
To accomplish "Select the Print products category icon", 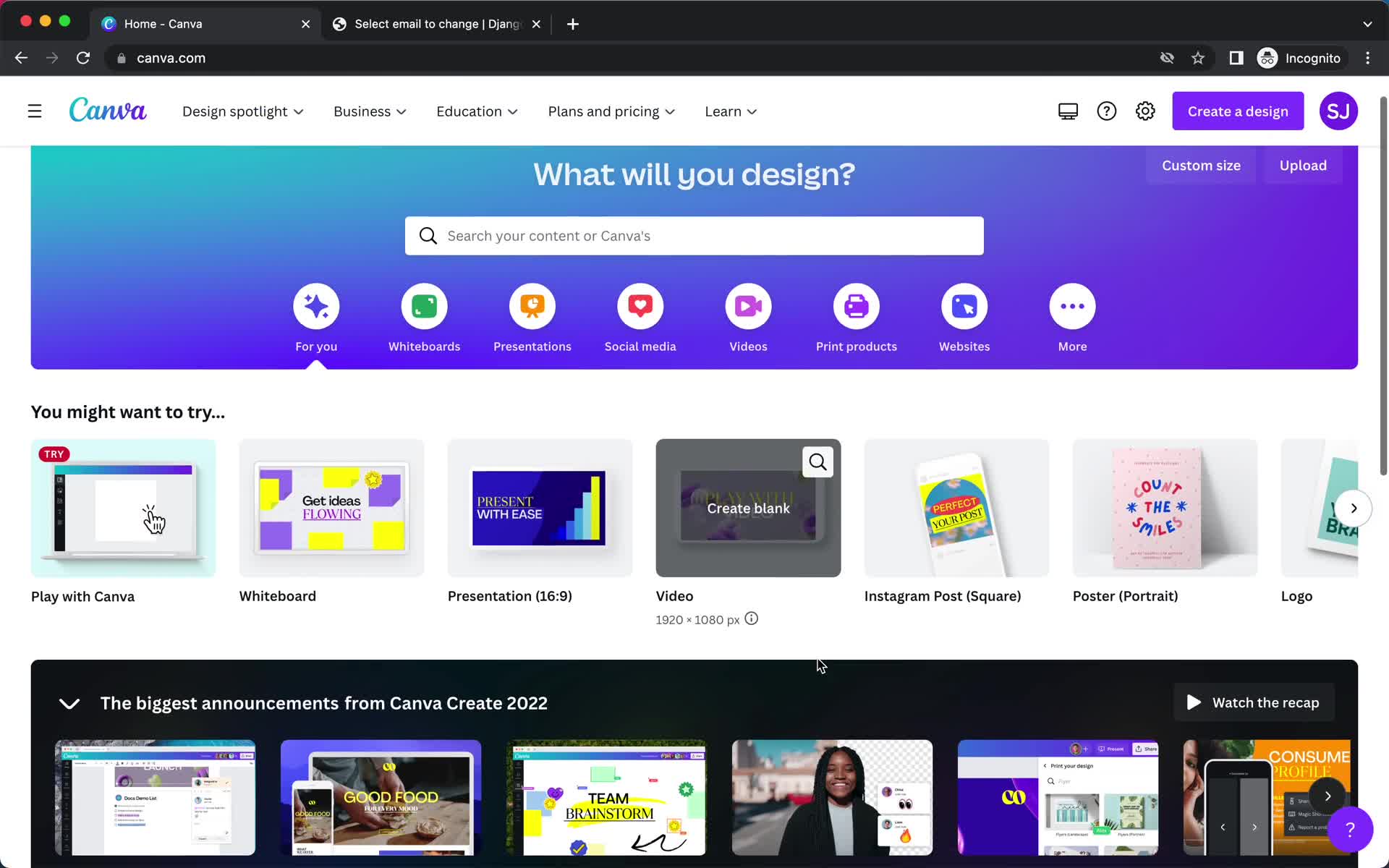I will 857,307.
